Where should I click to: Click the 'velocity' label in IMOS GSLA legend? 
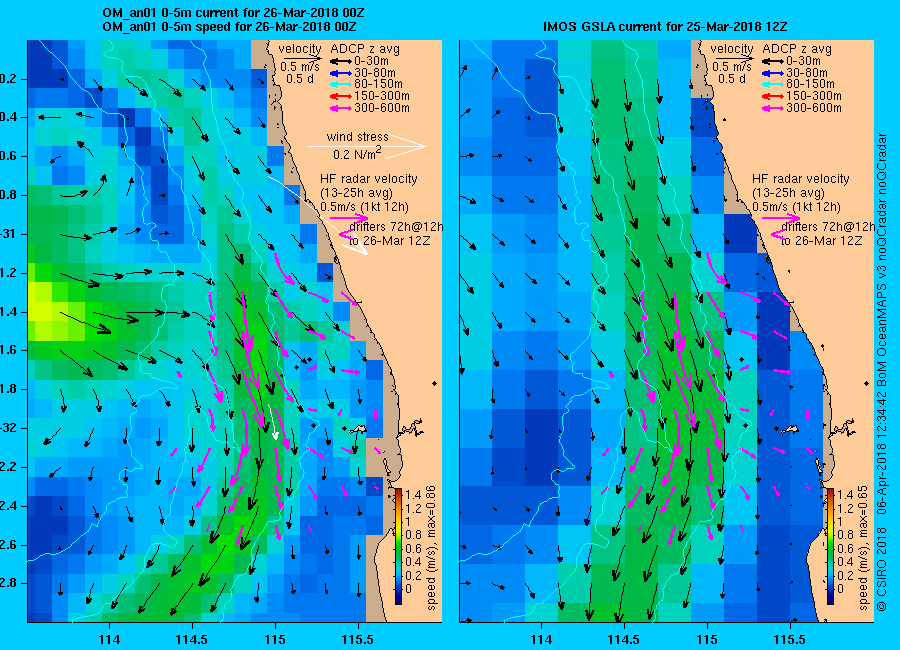(732, 49)
